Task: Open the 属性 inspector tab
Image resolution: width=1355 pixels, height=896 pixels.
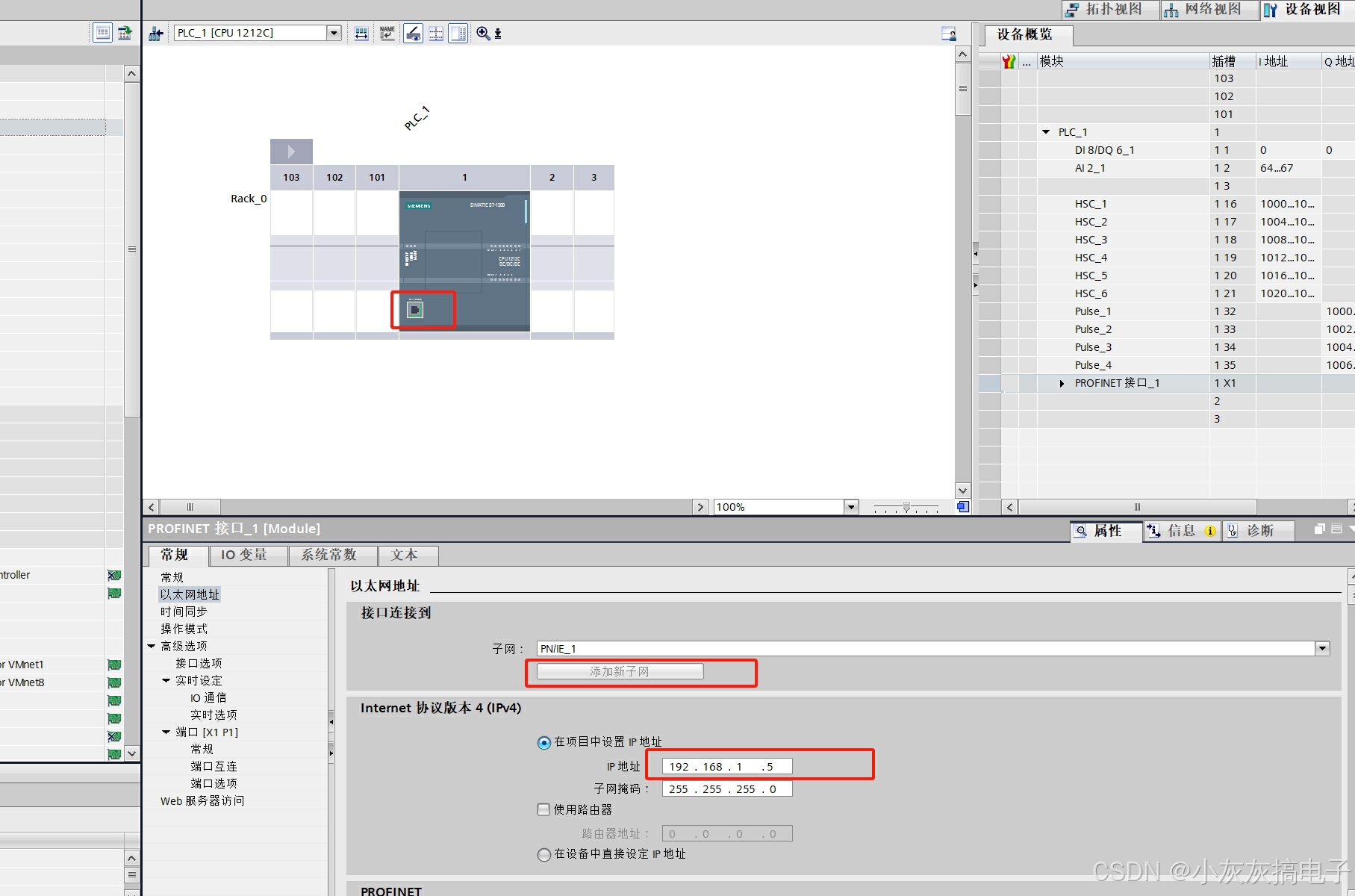Action: (x=1106, y=531)
